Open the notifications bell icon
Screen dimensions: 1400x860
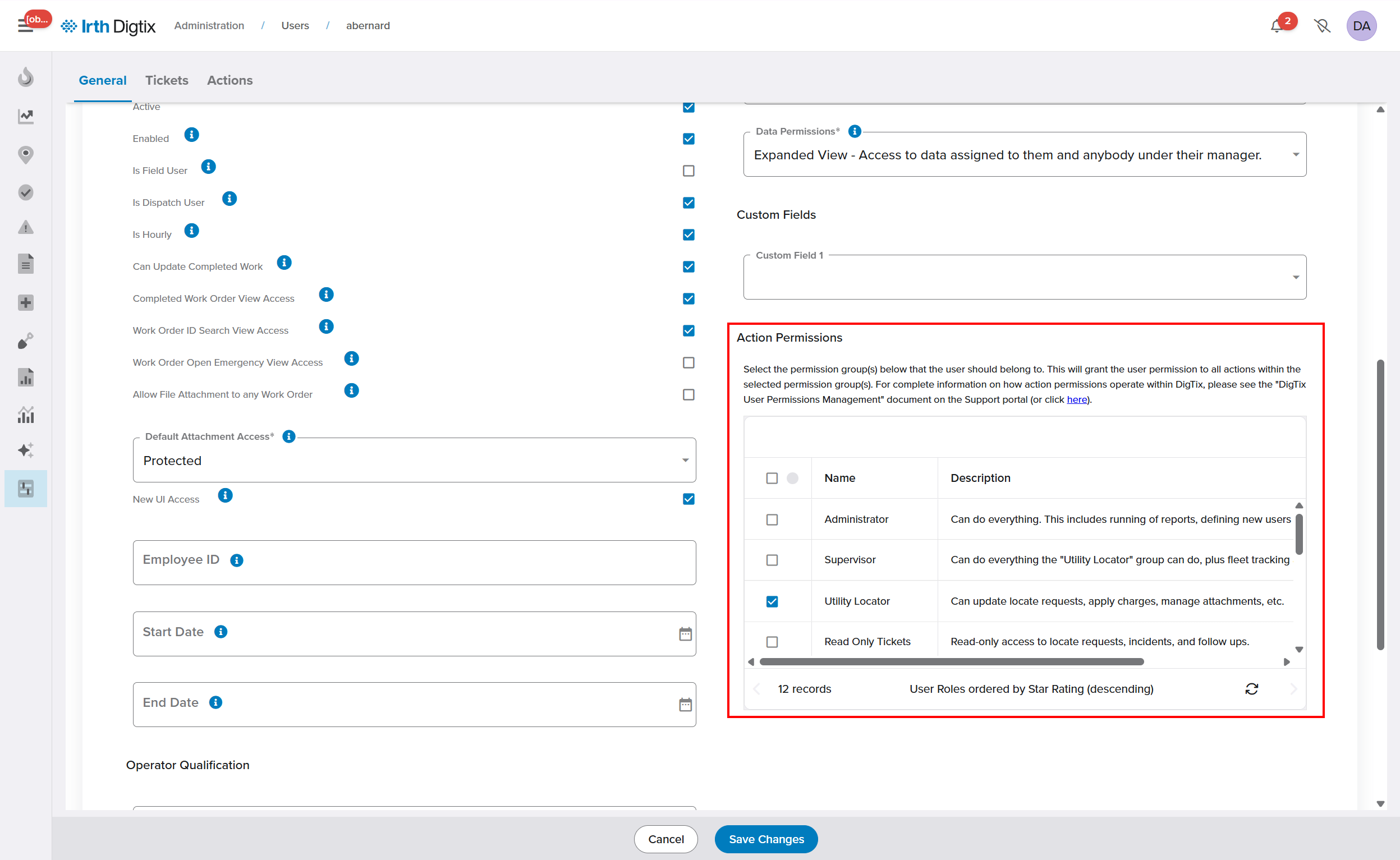click(x=1276, y=26)
